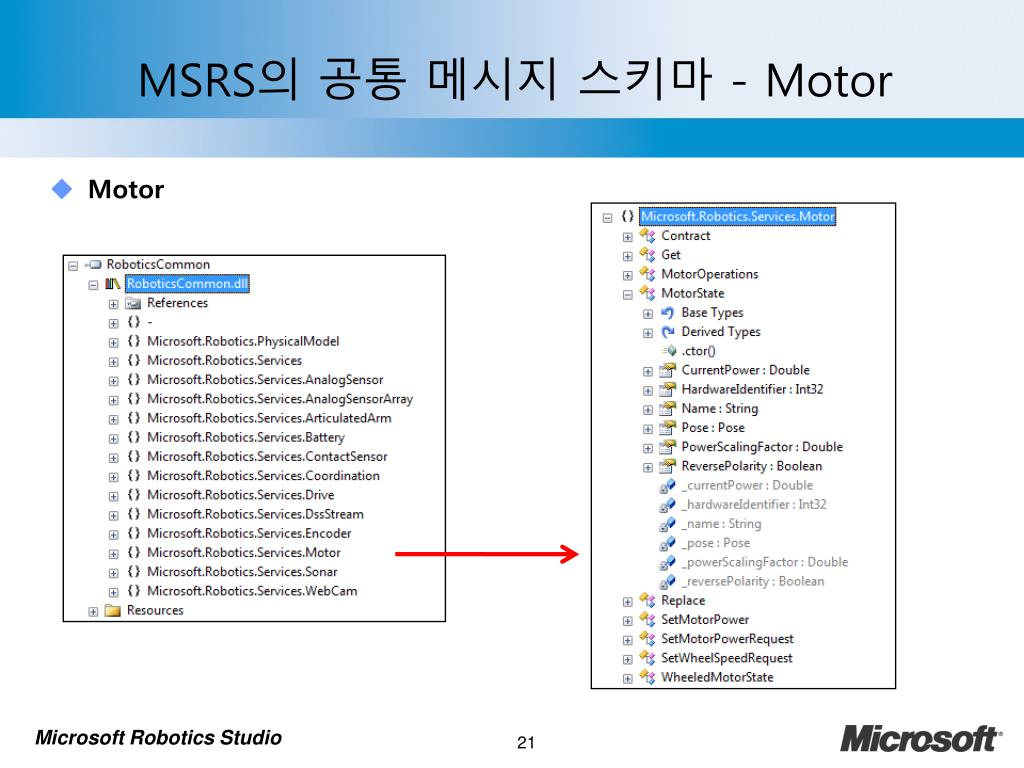Collapse the RoboticsCommon root node
Screen dimensions: 1024x768
73,266
